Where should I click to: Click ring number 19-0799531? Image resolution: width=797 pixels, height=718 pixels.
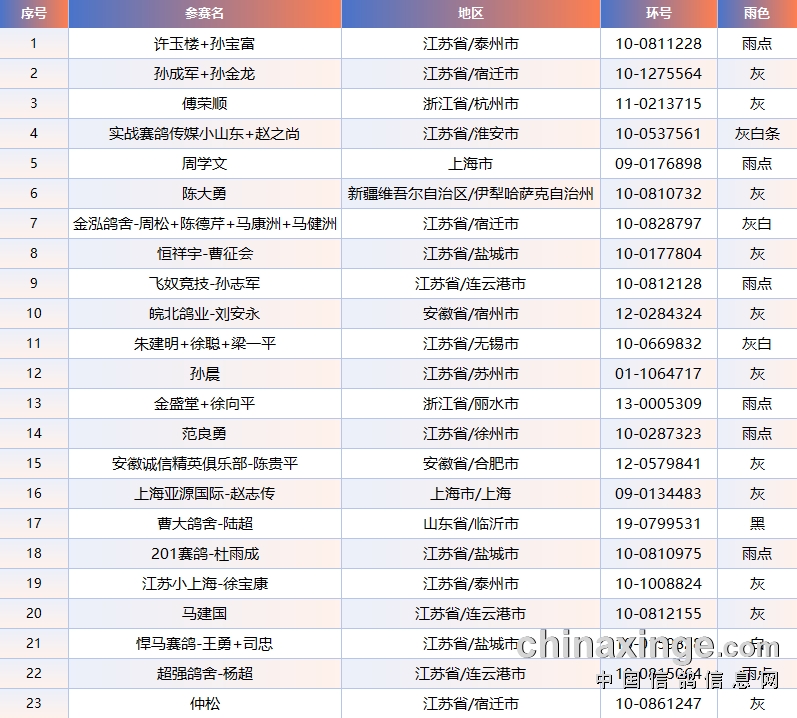658,524
